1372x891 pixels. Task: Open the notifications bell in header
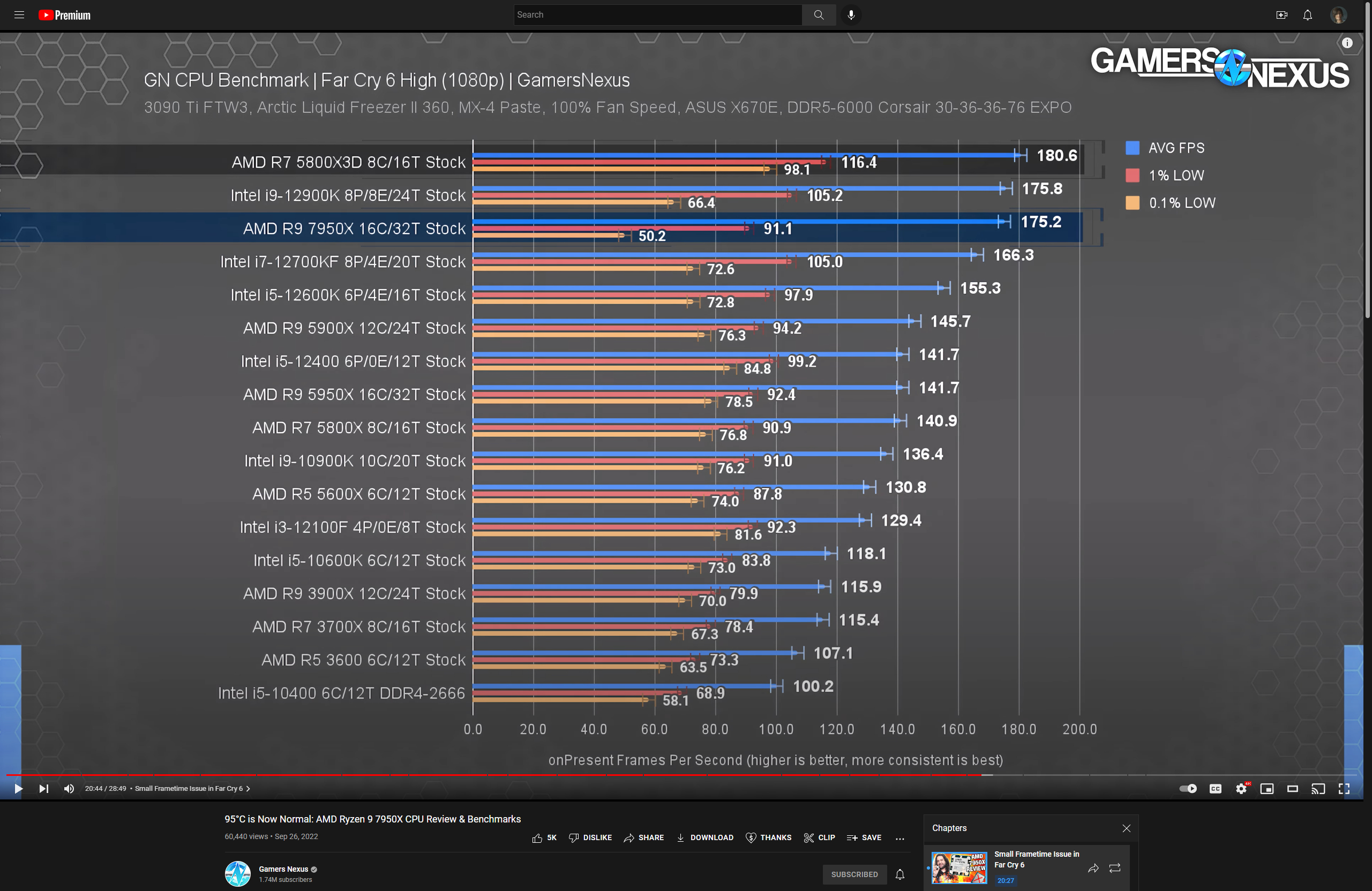(x=1307, y=15)
